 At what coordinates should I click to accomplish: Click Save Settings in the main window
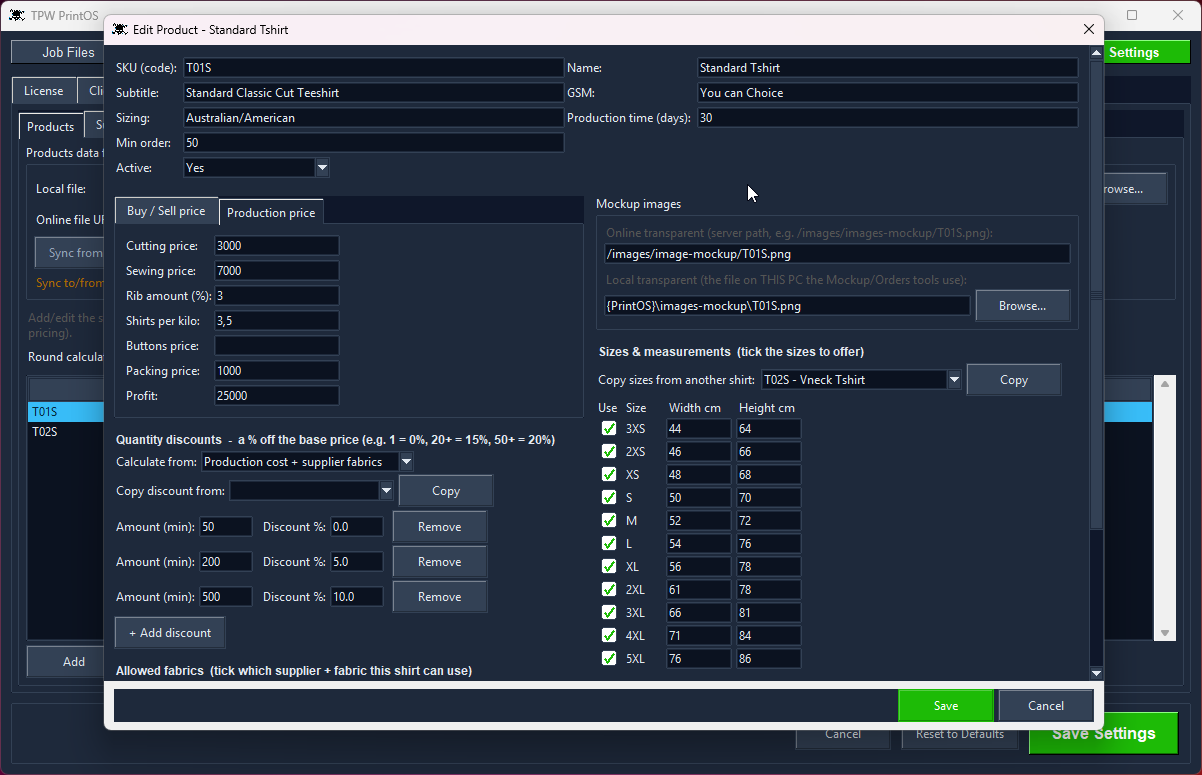coord(1104,734)
